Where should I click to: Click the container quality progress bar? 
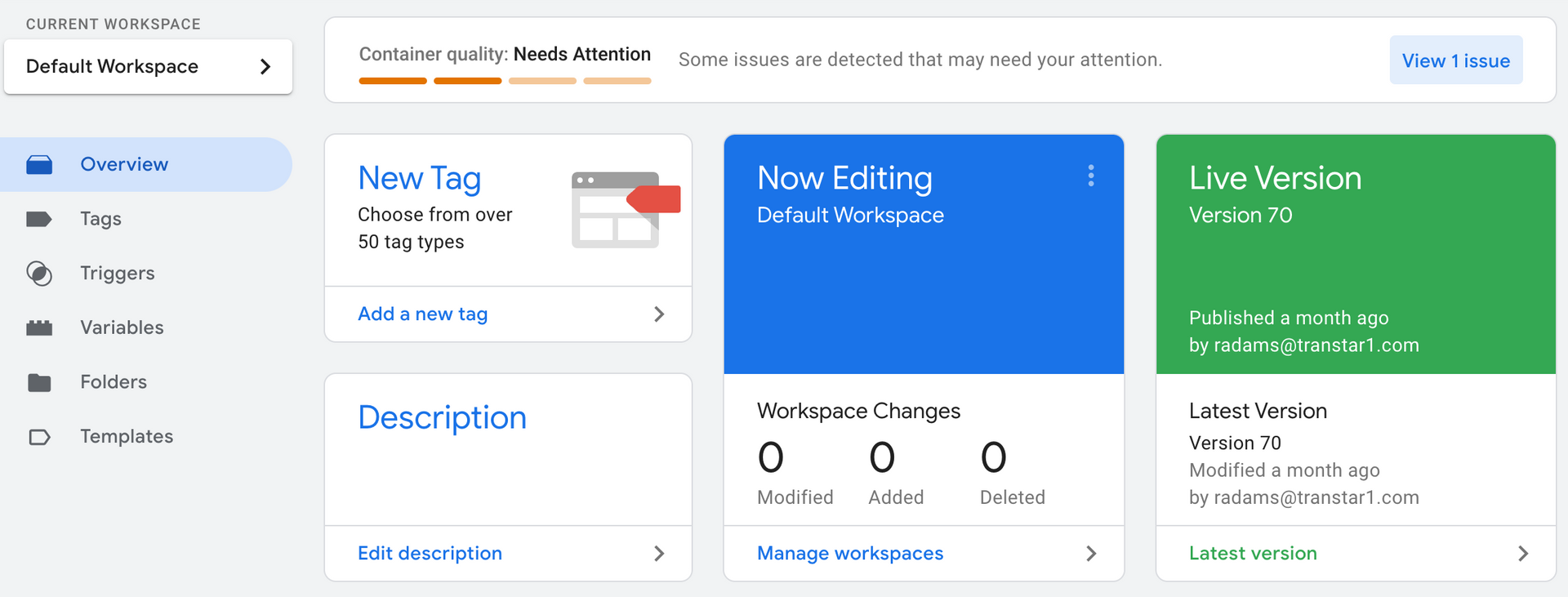click(505, 81)
